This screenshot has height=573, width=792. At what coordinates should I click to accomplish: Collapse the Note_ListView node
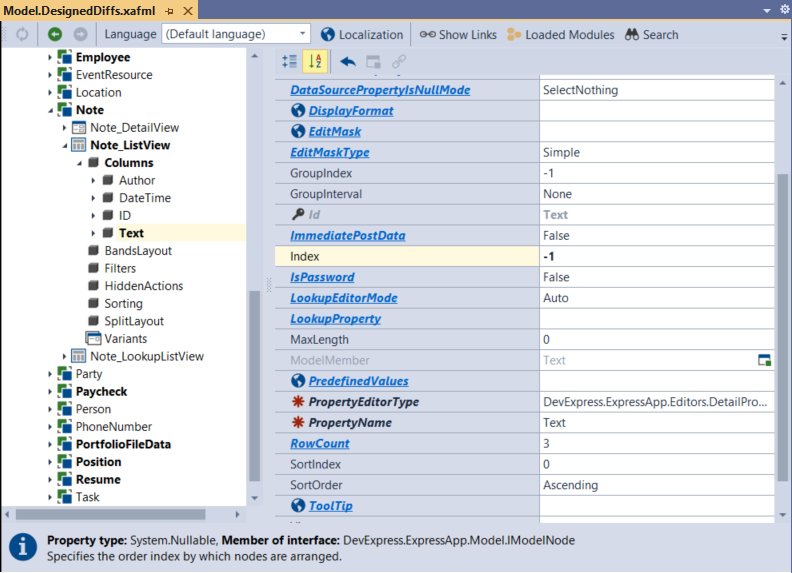(x=65, y=146)
